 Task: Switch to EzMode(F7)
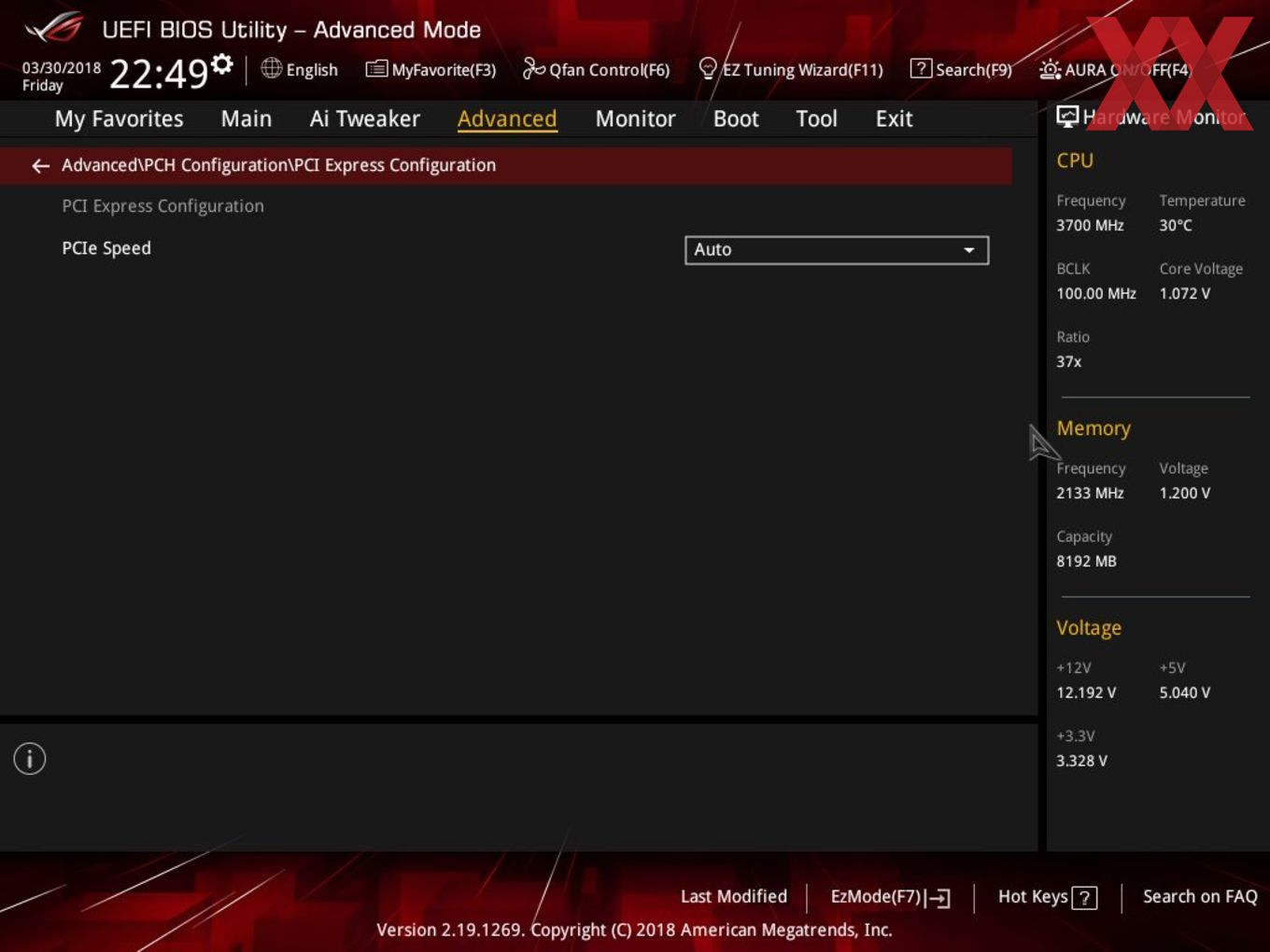[x=890, y=897]
